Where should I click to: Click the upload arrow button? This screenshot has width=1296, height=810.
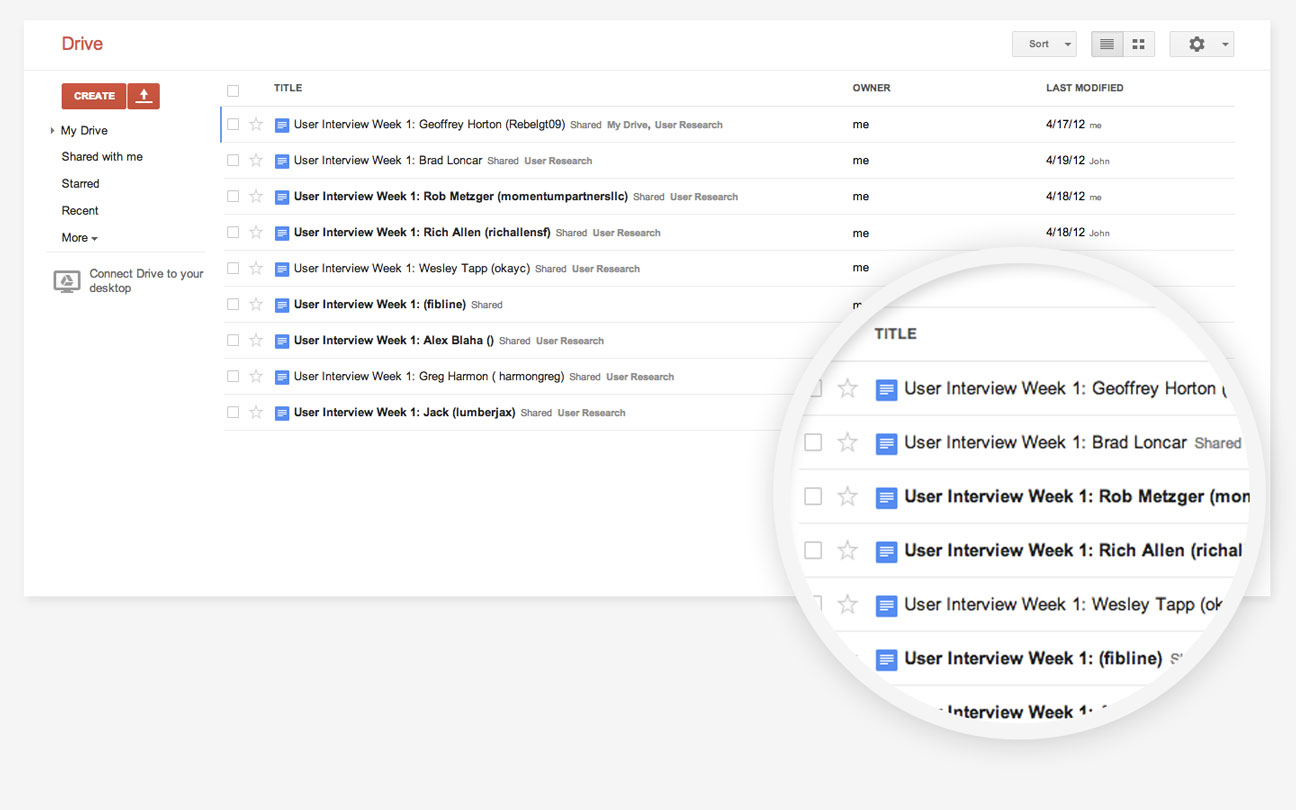[144, 96]
